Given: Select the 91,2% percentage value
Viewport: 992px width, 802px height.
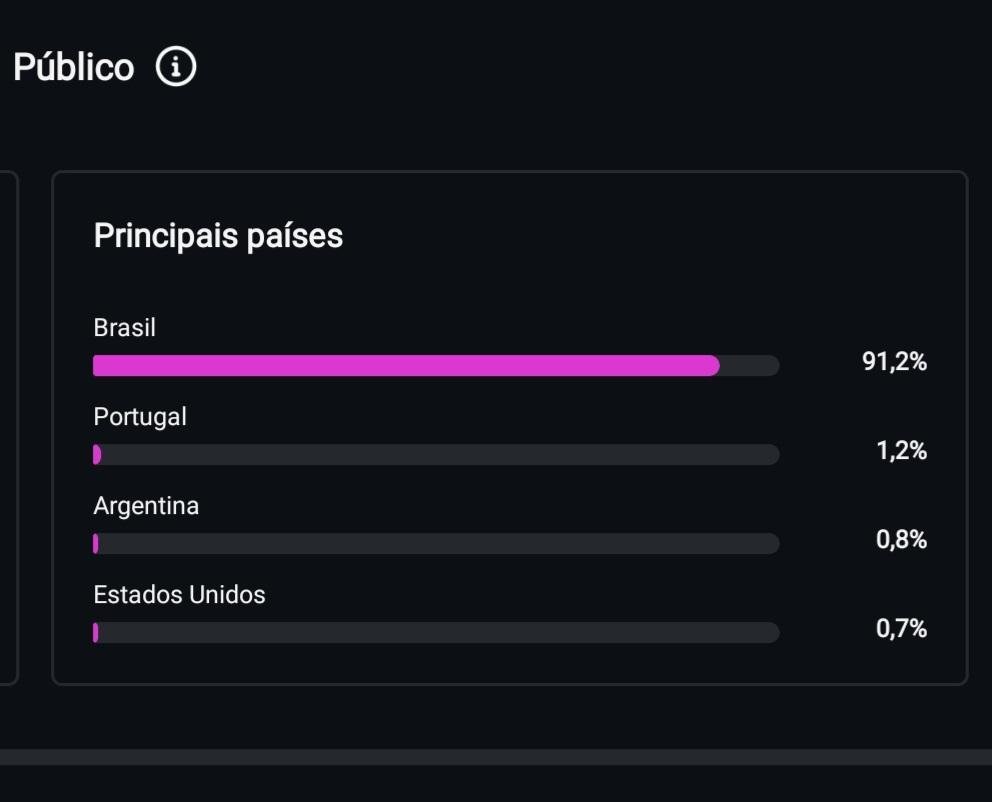Looking at the screenshot, I should coord(894,362).
